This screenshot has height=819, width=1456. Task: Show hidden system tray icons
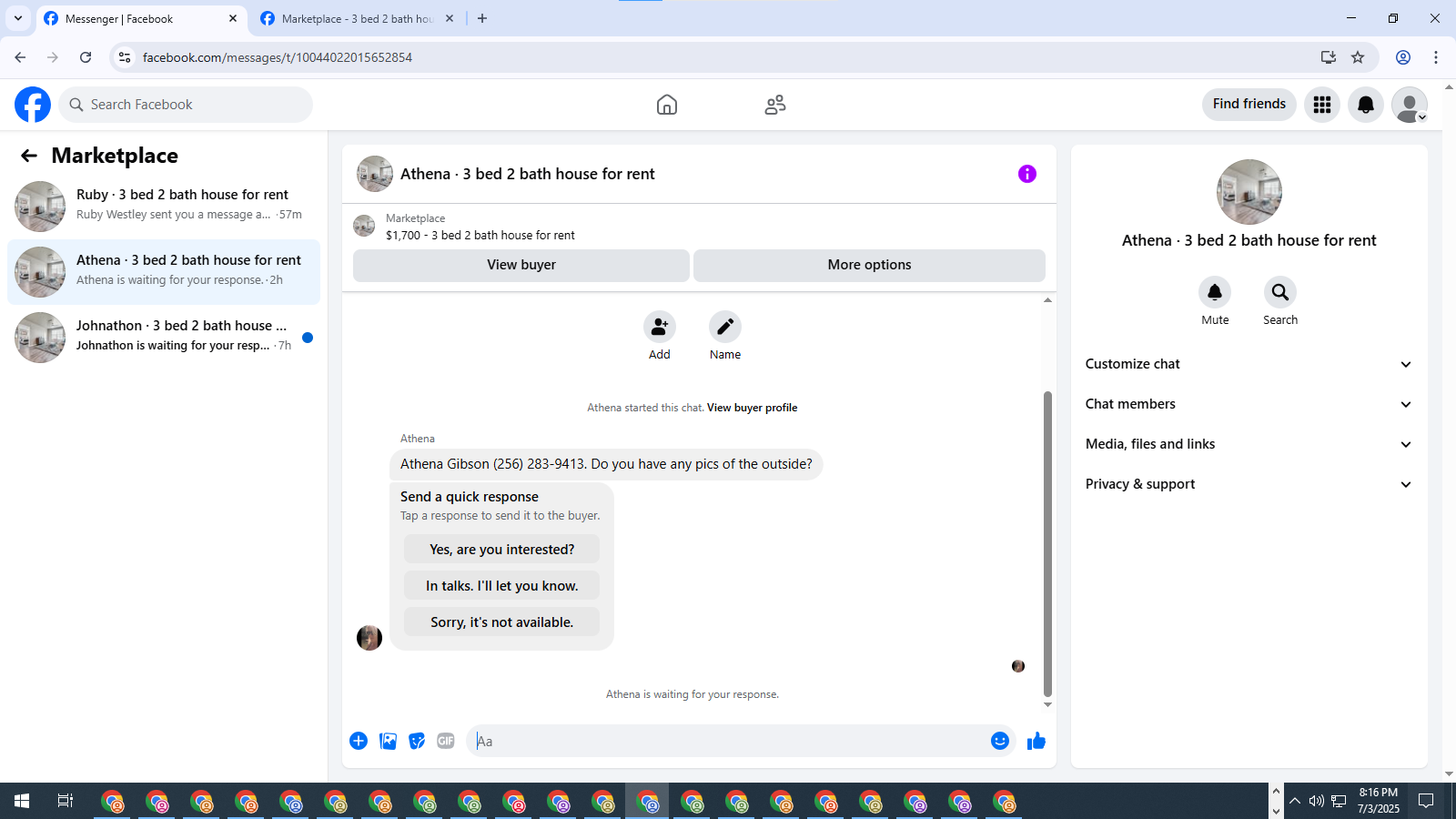point(1294,801)
